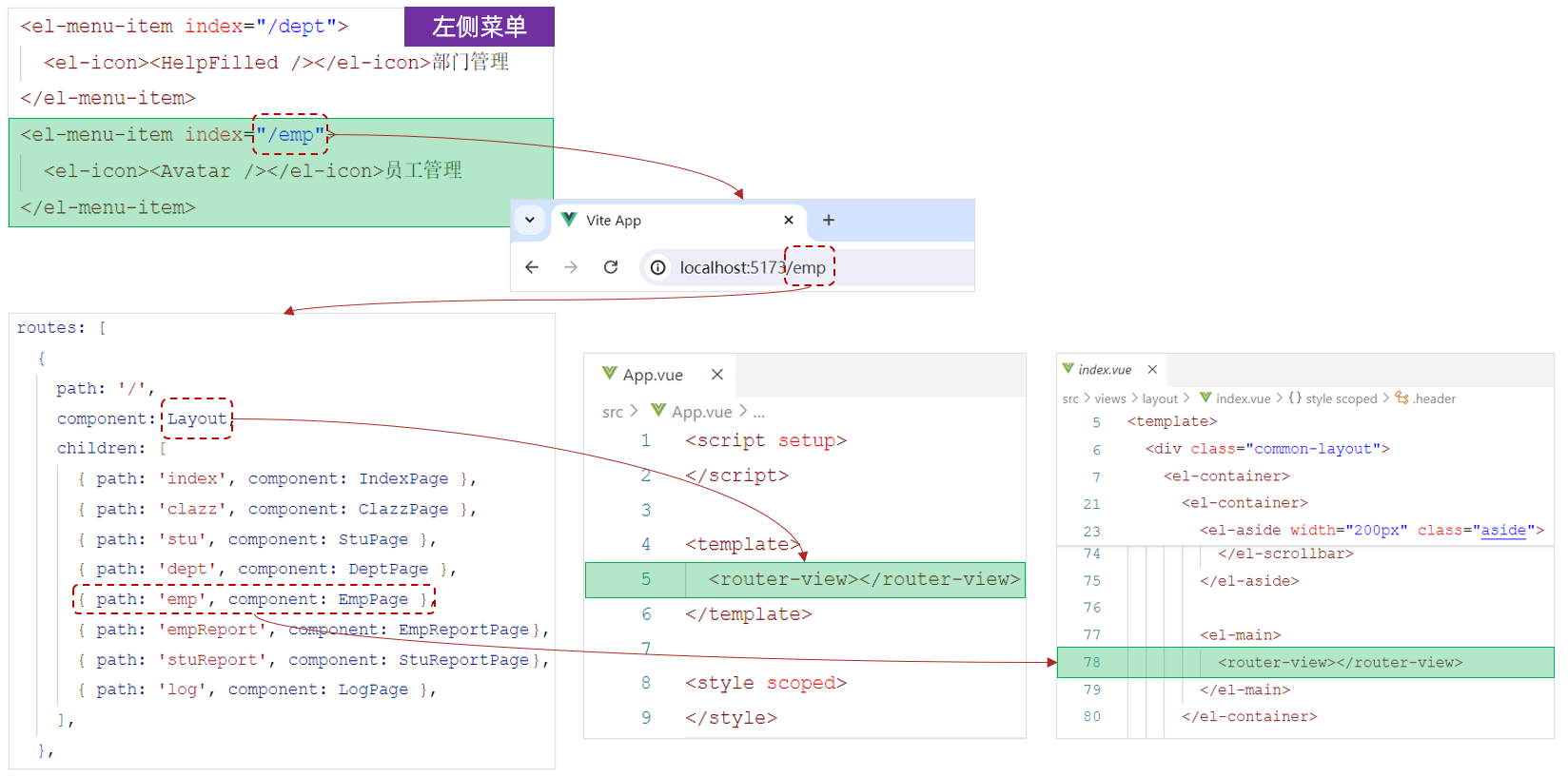The width and height of the screenshot is (1568, 777).
Task: Click the views breadcrumb in index.vue editor
Action: point(1109,398)
